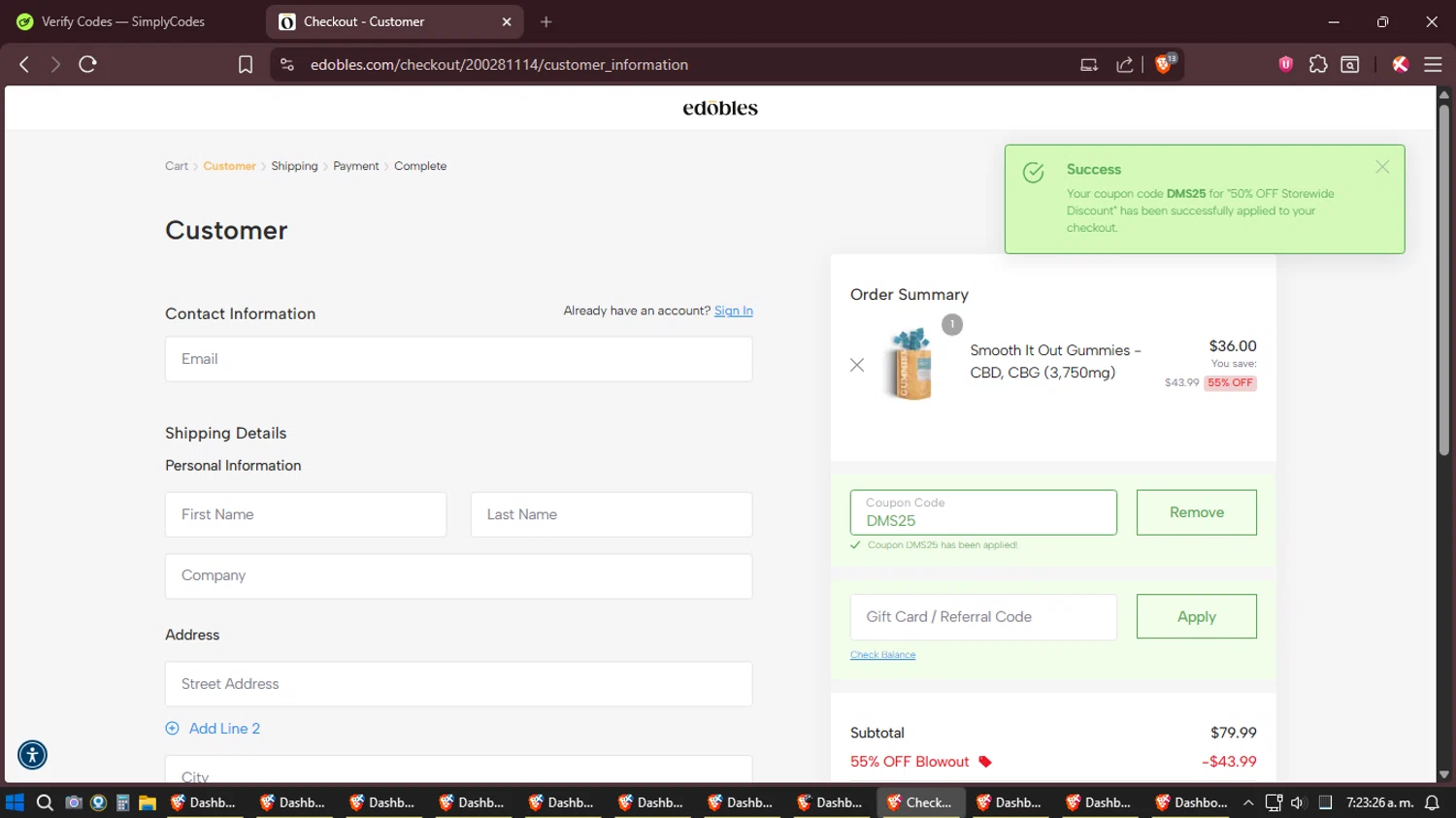Show hidden system tray icons
1456x818 pixels.
tap(1248, 802)
